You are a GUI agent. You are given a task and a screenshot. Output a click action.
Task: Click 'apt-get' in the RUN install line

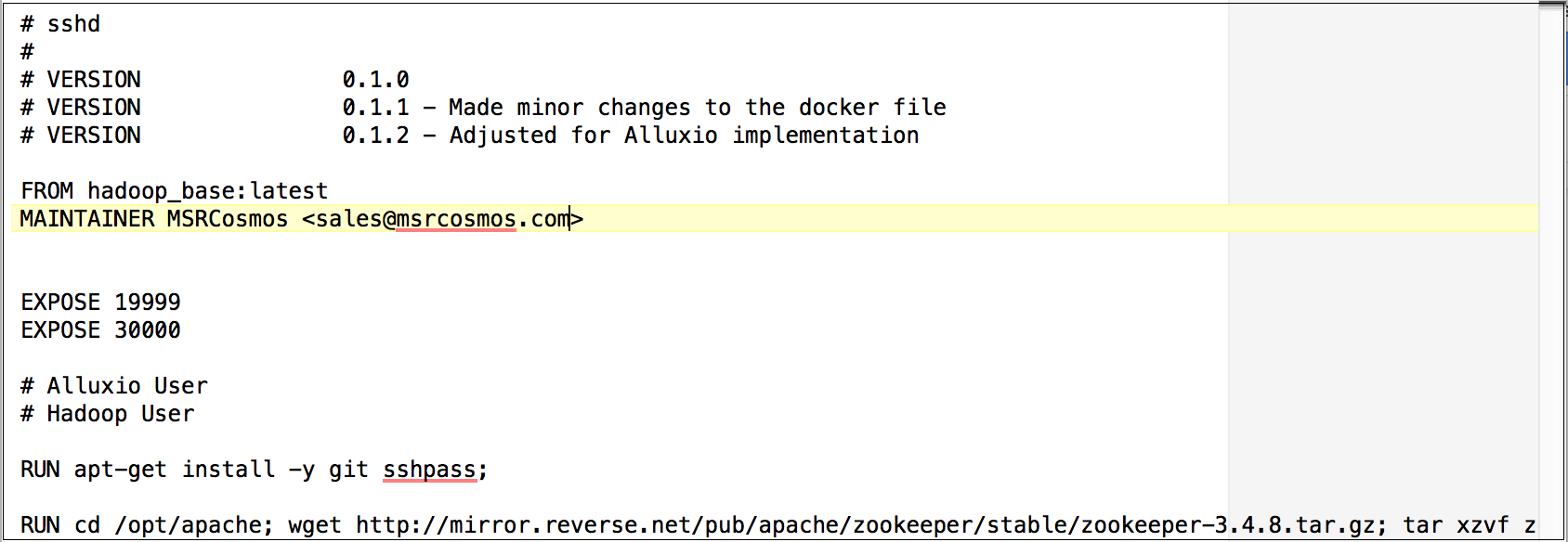(x=121, y=470)
